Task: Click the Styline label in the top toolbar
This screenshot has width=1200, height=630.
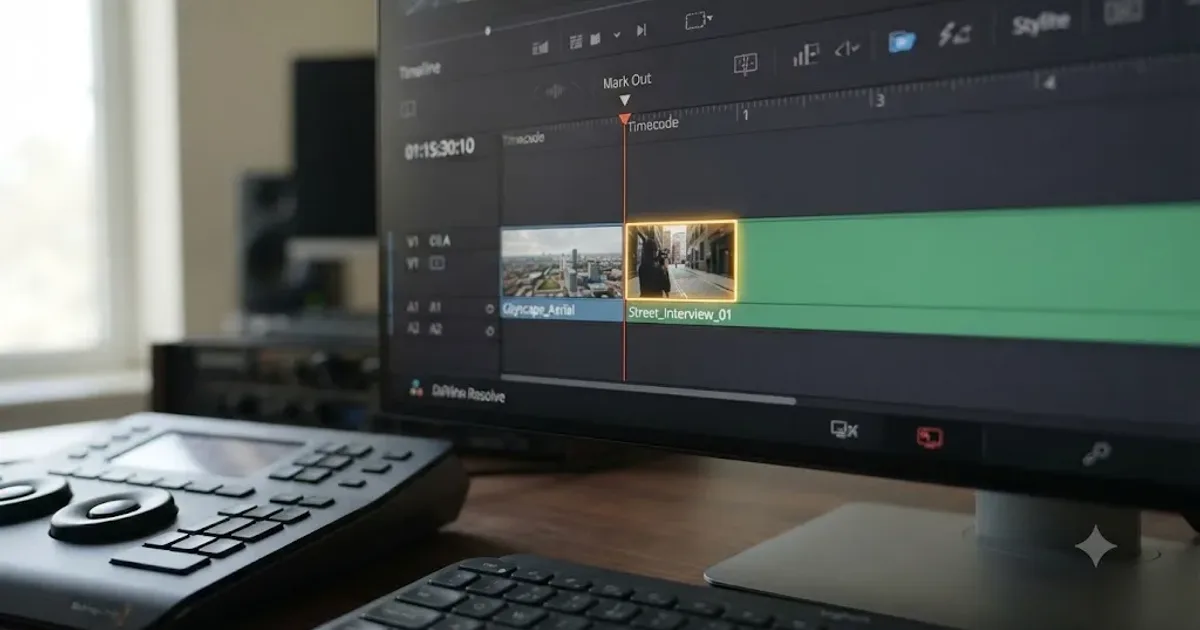Action: point(1040,23)
